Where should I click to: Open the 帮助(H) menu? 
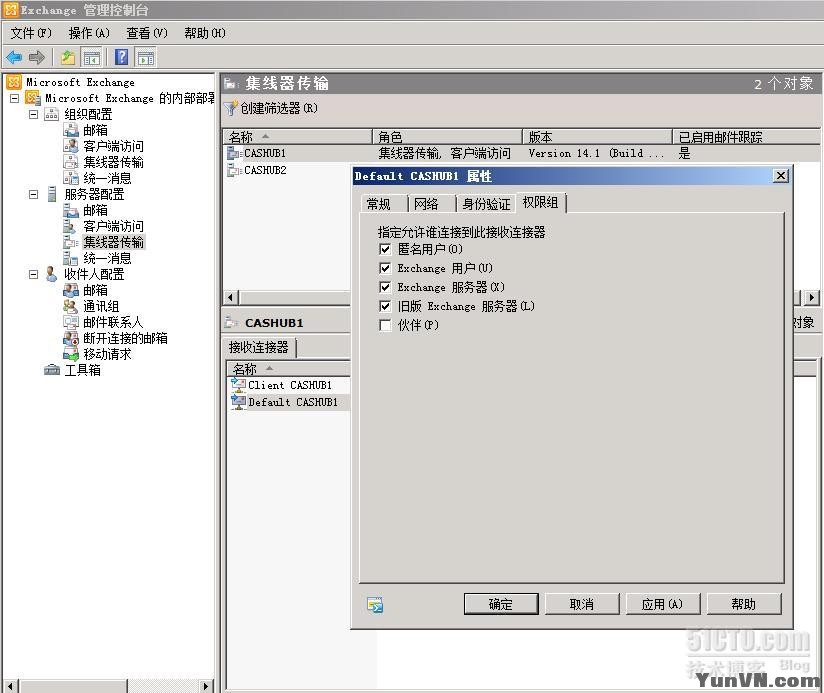tap(204, 33)
